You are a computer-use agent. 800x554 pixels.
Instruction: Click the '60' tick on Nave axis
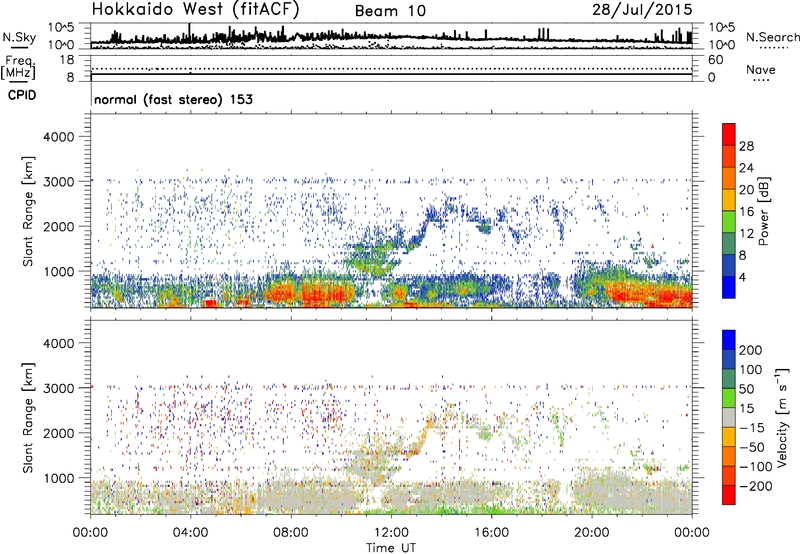coord(715,60)
